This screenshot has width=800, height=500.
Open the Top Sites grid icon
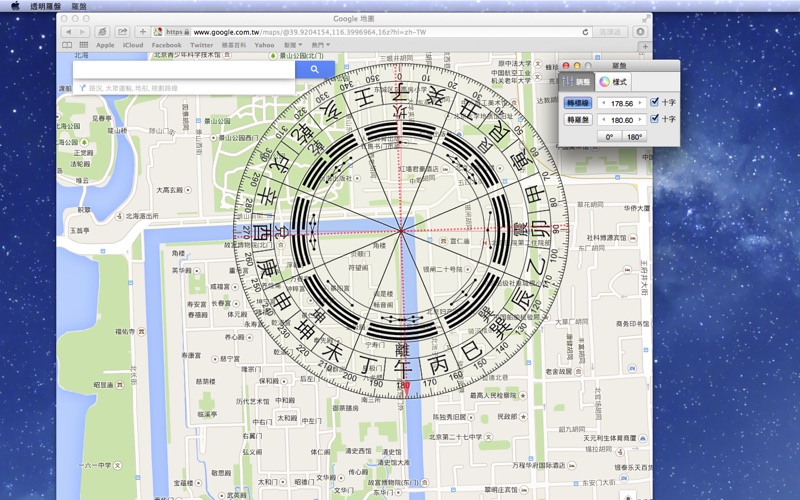pos(83,45)
